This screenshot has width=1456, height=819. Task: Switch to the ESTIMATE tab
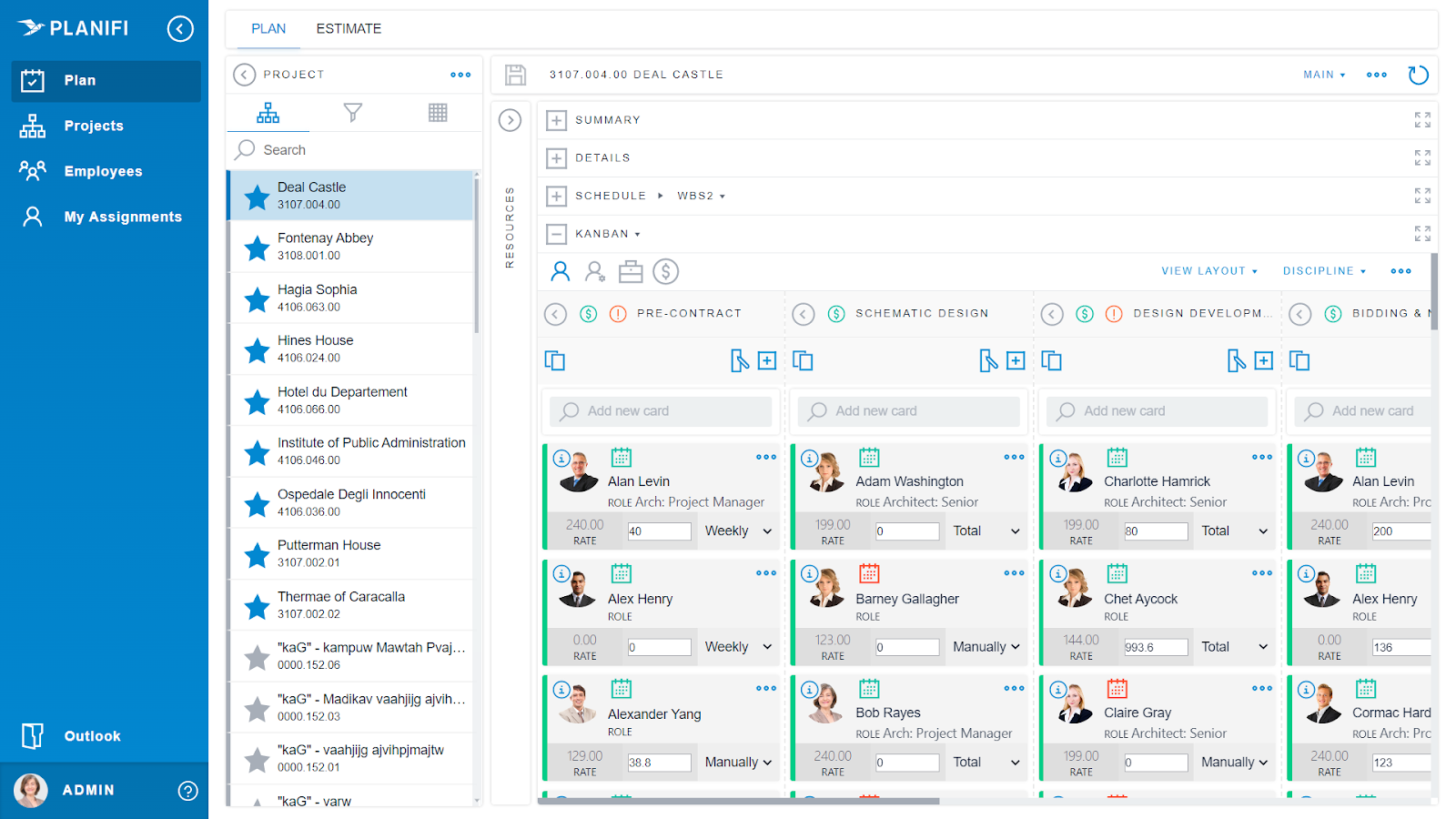point(349,28)
